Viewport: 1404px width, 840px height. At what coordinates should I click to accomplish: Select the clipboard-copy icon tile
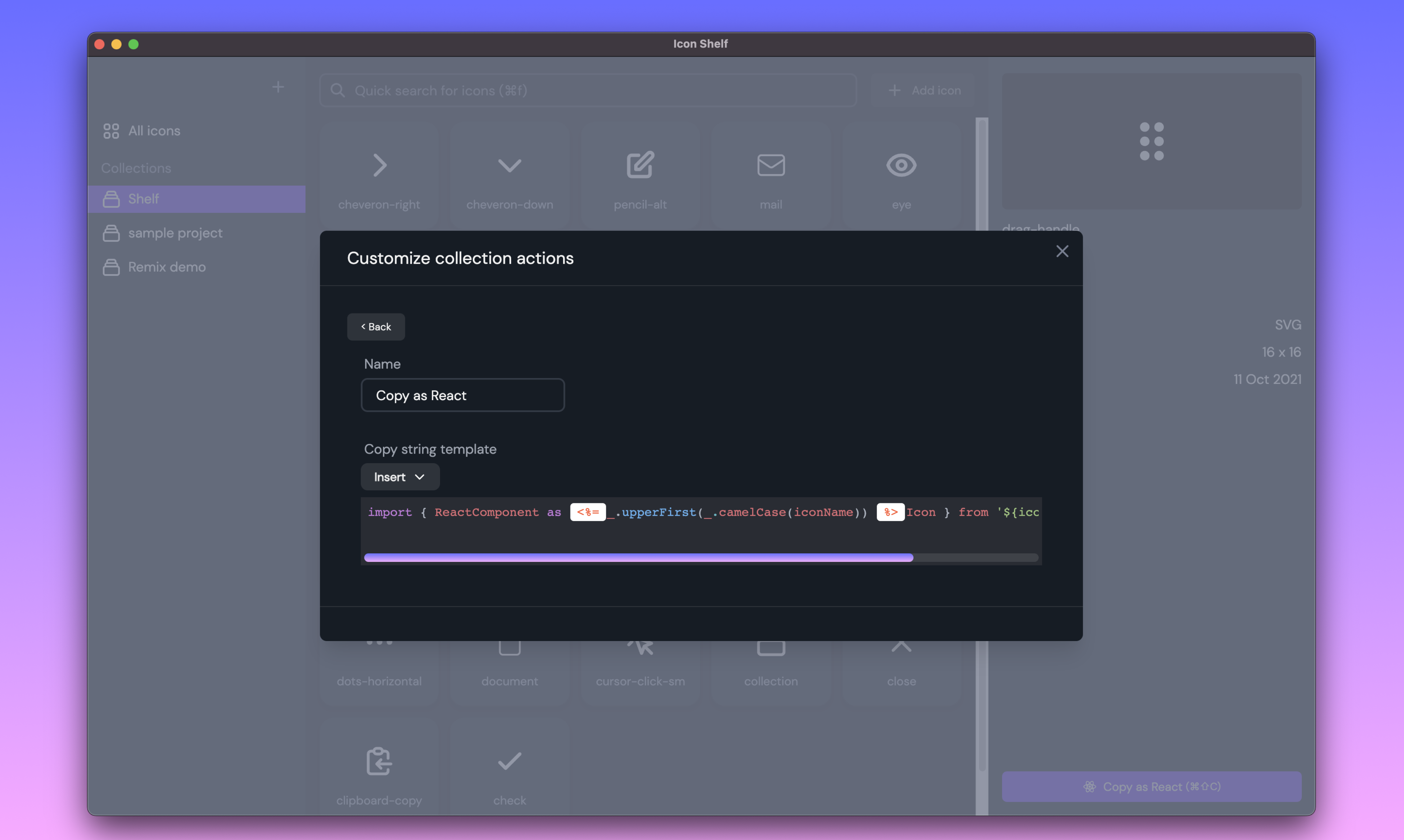pyautogui.click(x=379, y=767)
